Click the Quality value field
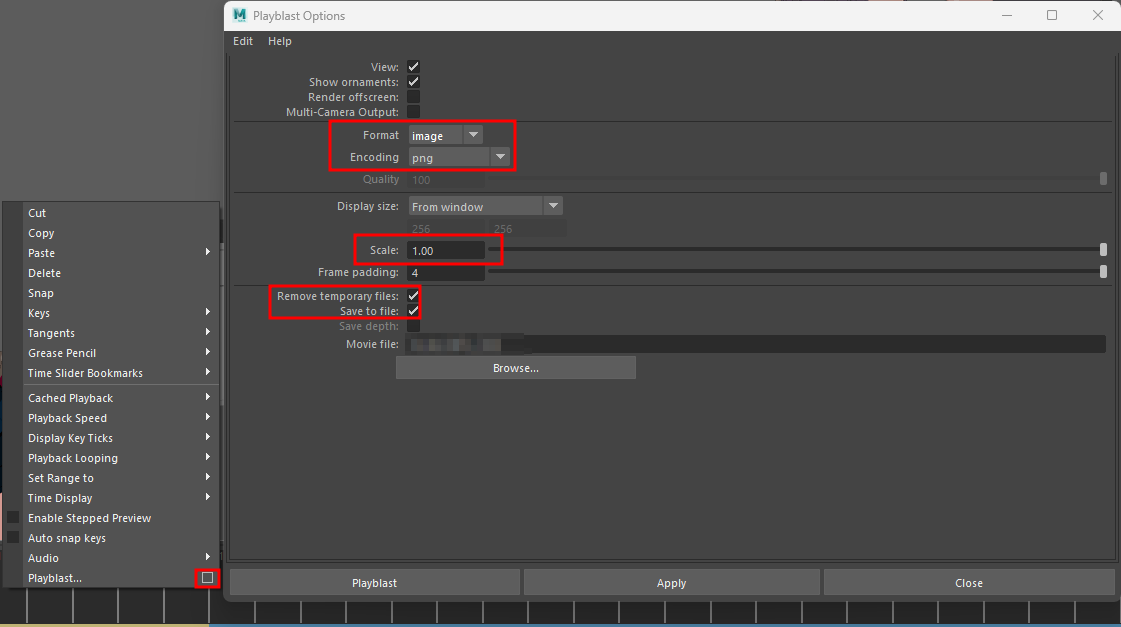1121x627 pixels. tap(446, 179)
